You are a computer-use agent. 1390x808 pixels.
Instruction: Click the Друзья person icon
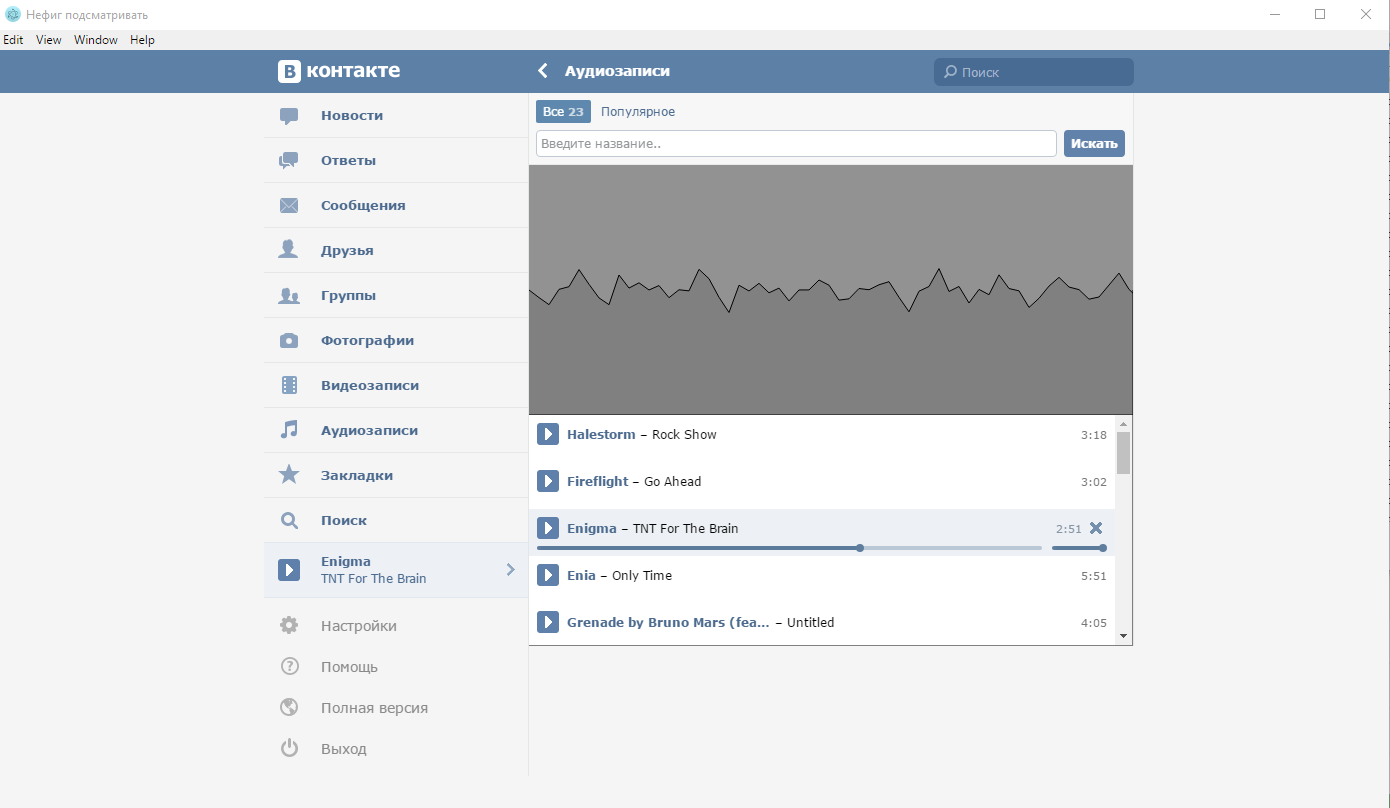(289, 250)
